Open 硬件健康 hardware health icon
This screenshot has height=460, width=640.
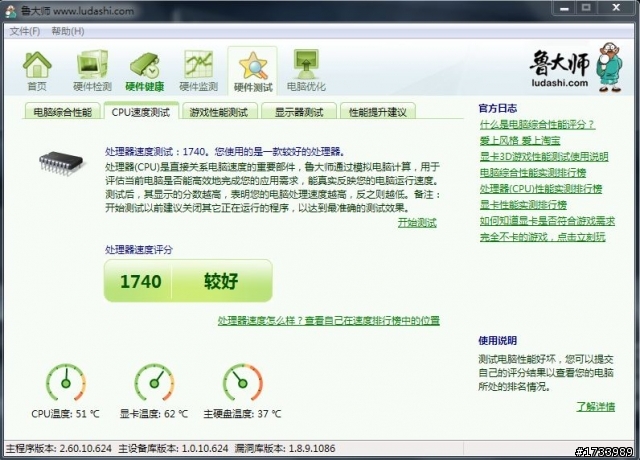(144, 71)
